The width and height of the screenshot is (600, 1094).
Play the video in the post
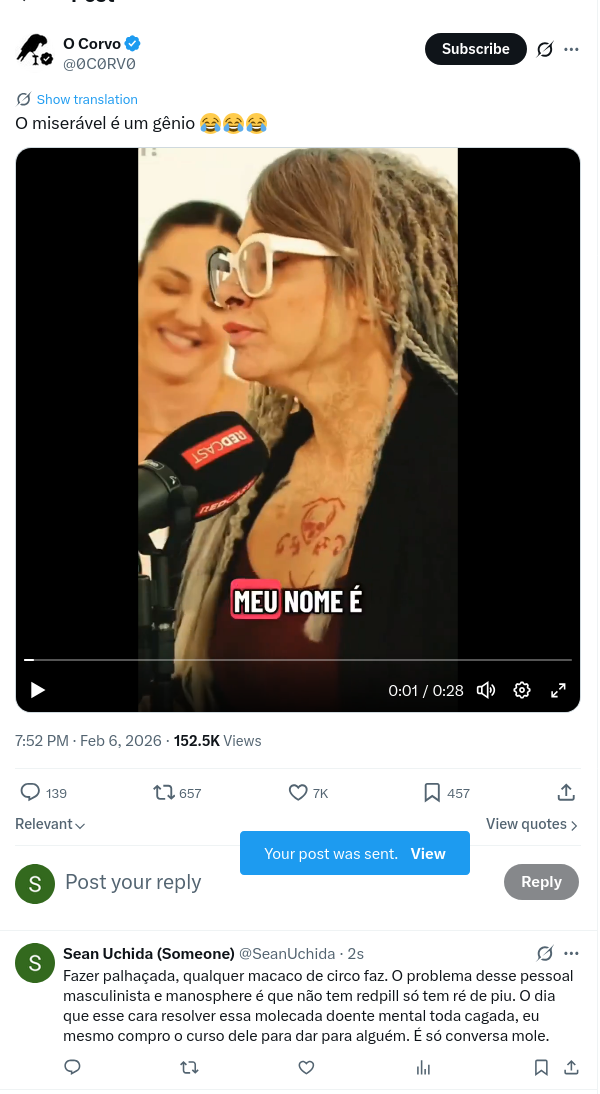[38, 690]
